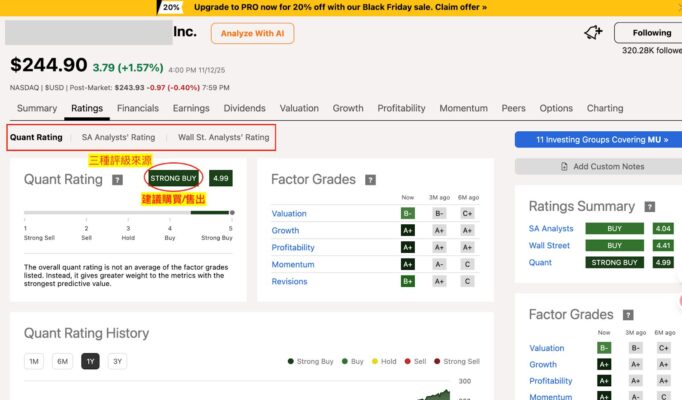Image resolution: width=682 pixels, height=400 pixels.
Task: Click the 11 Investing Groups Covering MU banner
Action: (x=597, y=139)
